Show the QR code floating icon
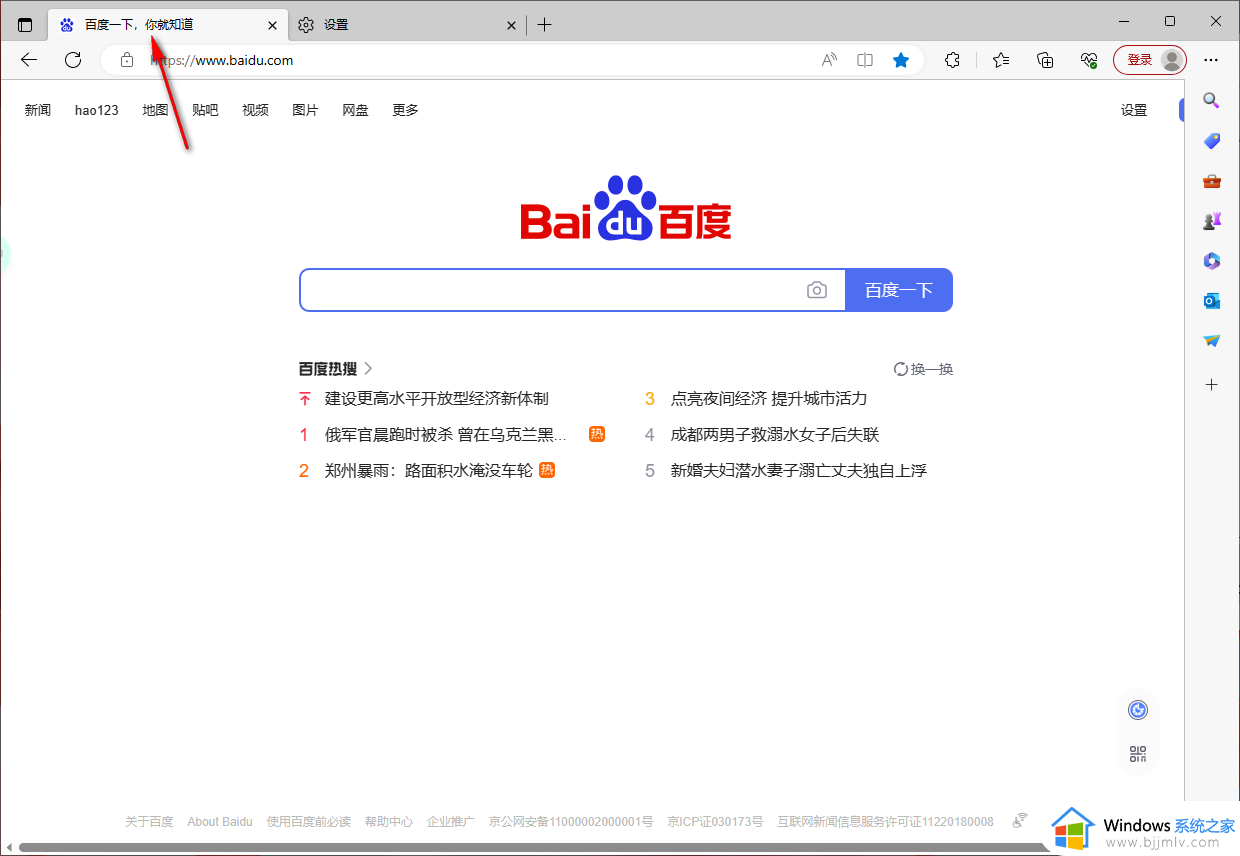 click(1137, 754)
